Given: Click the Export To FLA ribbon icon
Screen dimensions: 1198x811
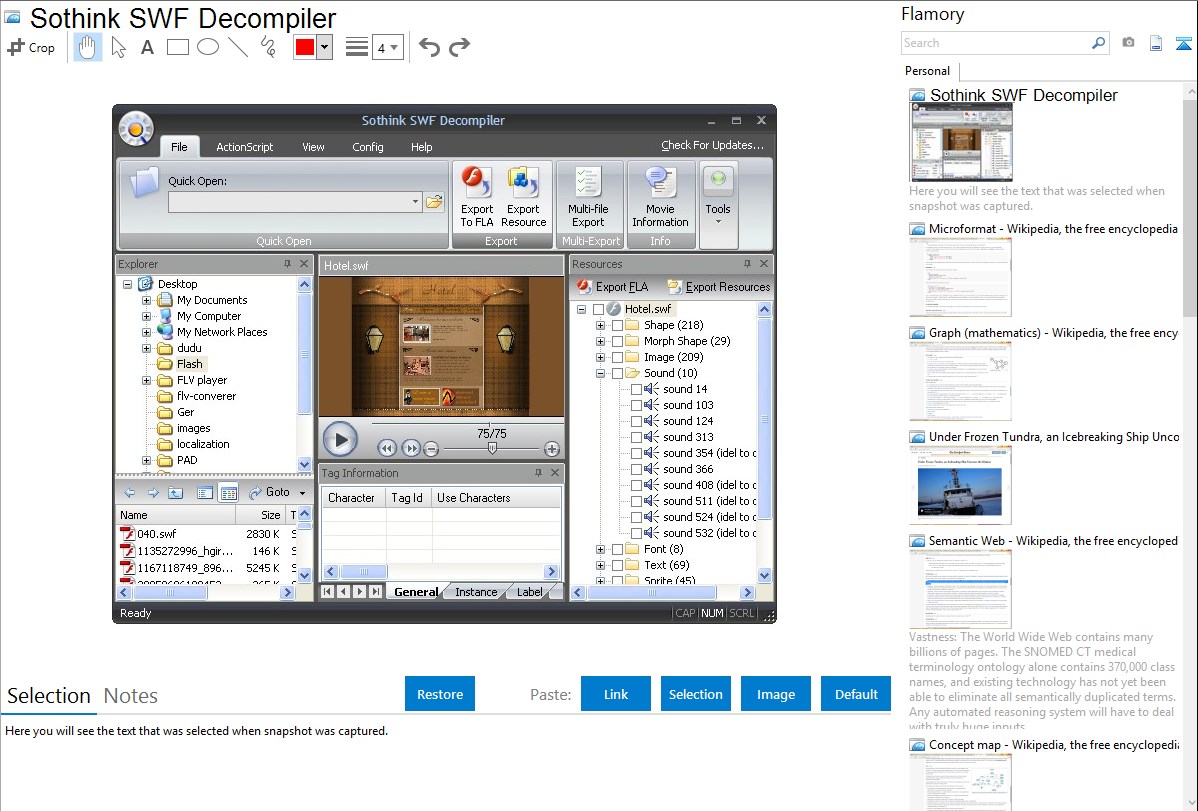Looking at the screenshot, I should 477,197.
